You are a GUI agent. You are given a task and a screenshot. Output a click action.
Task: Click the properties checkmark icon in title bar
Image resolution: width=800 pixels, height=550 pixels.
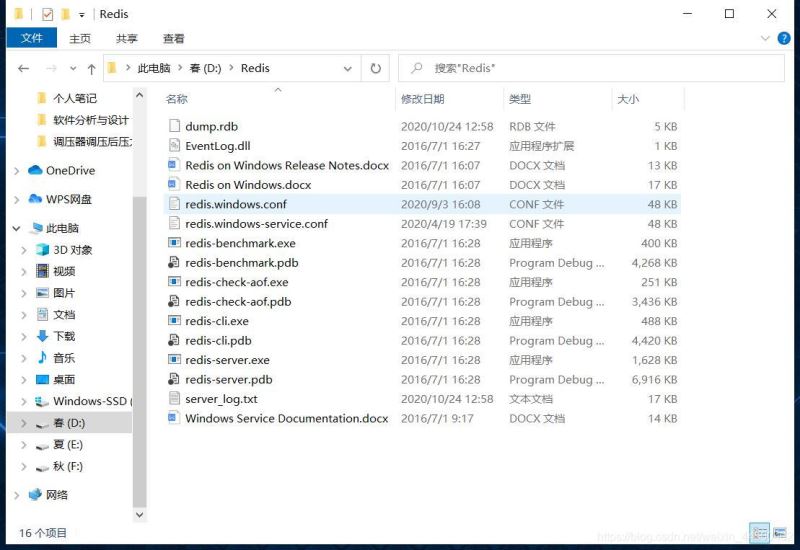tap(47, 14)
